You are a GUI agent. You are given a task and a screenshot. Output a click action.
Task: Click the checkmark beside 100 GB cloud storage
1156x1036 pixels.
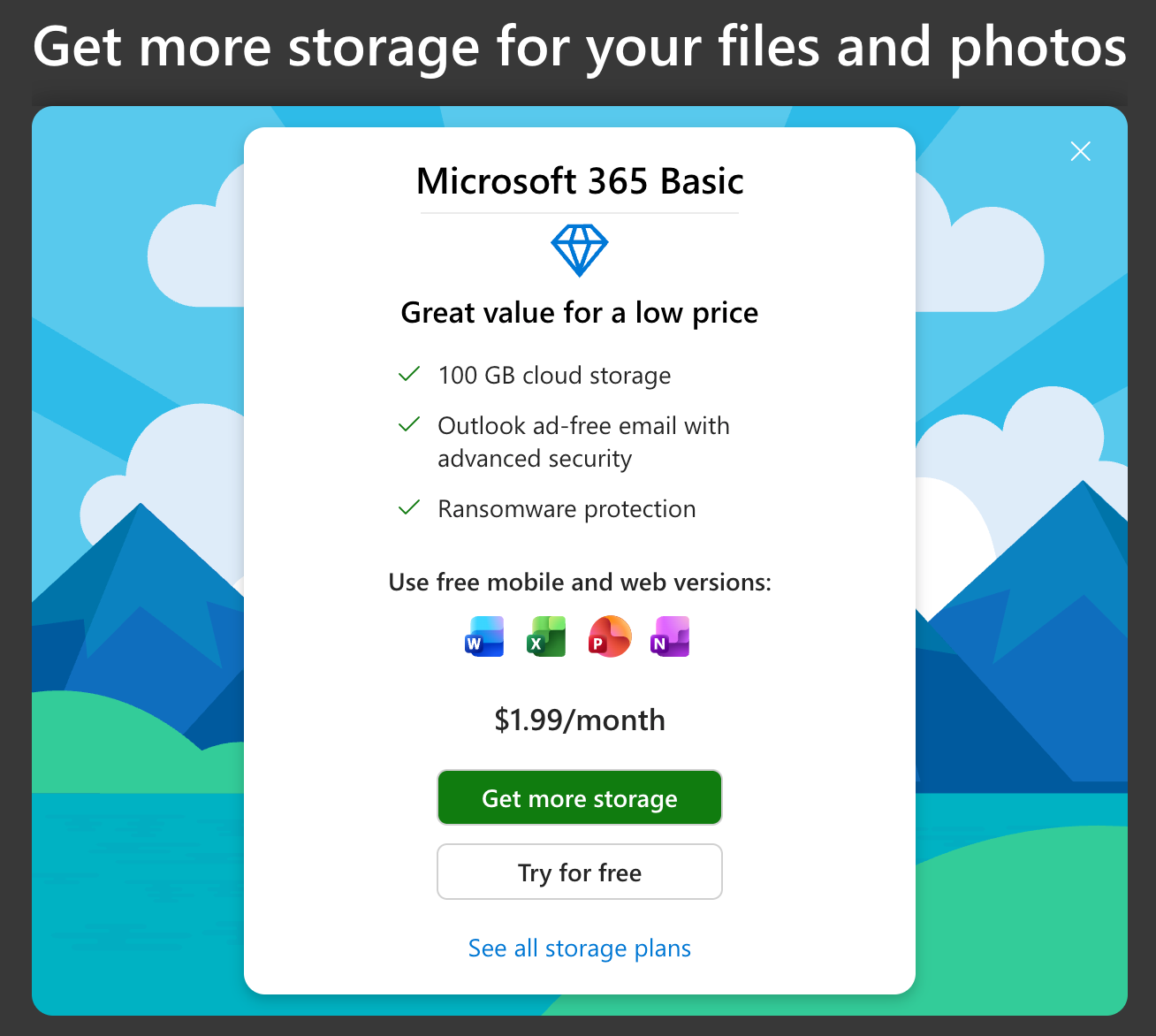pyautogui.click(x=408, y=375)
